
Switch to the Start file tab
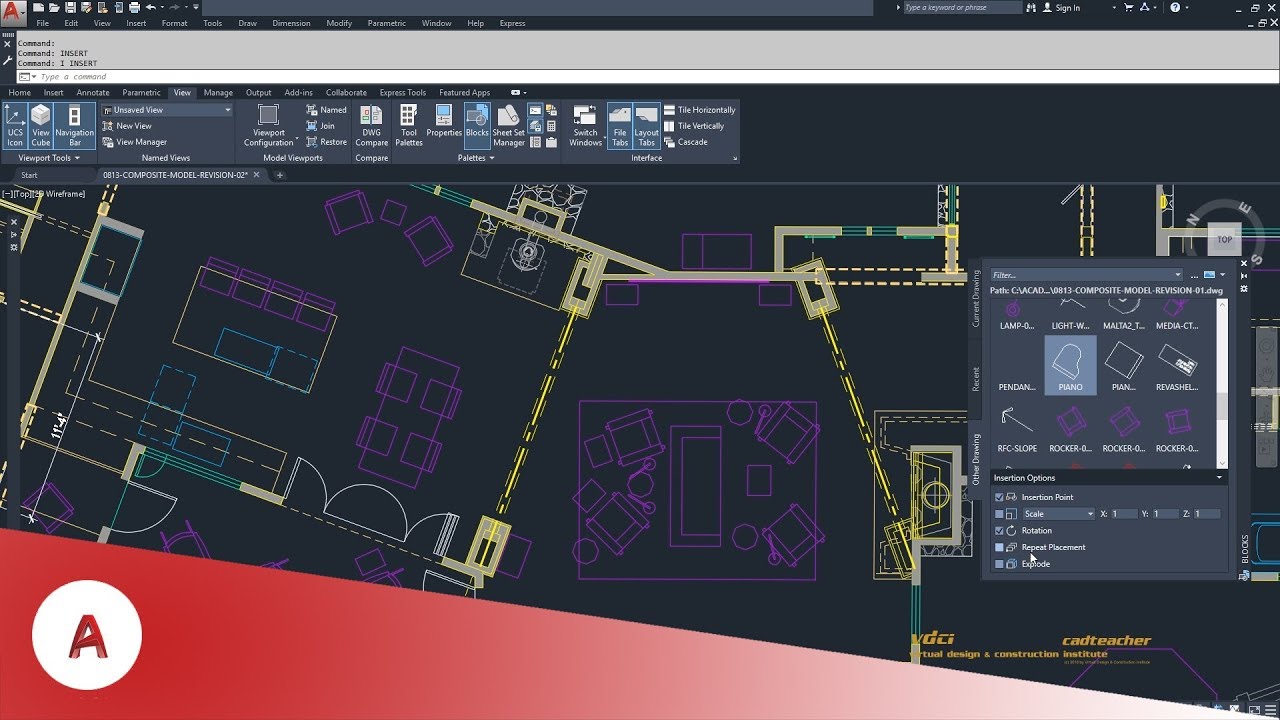[29, 175]
